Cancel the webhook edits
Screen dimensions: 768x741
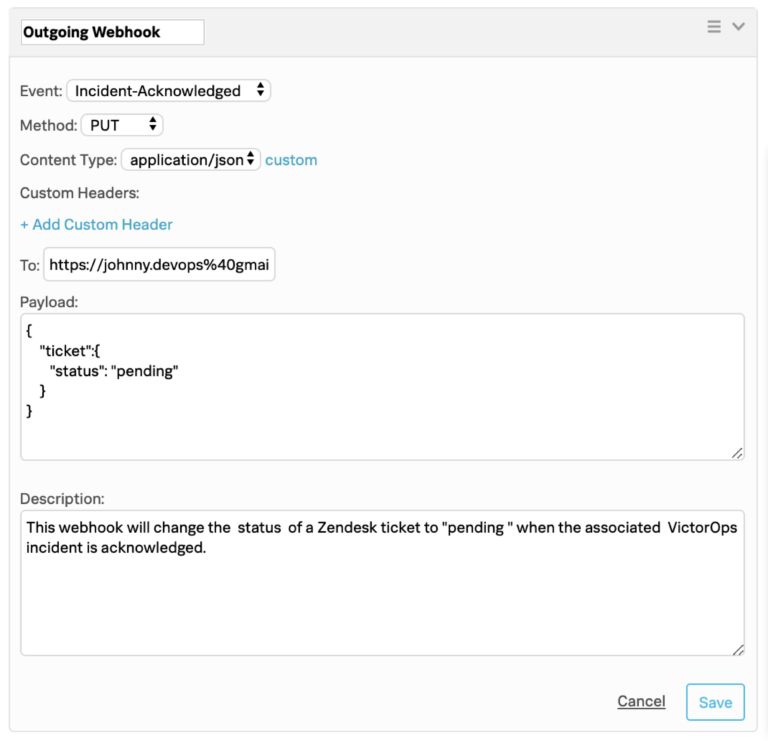[641, 701]
